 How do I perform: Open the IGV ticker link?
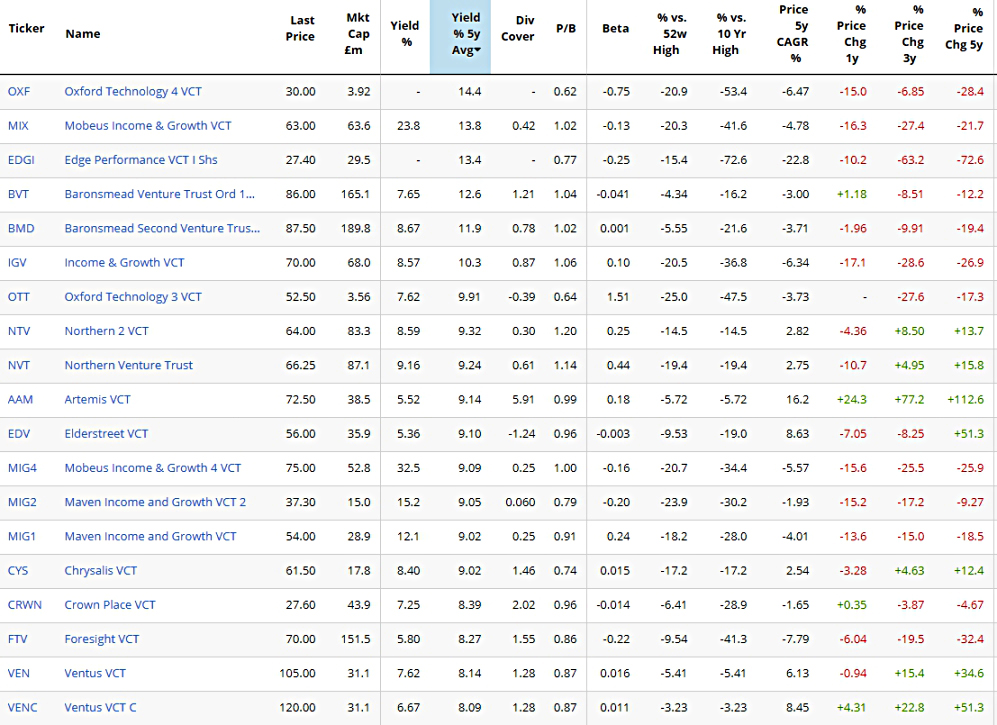tap(17, 263)
